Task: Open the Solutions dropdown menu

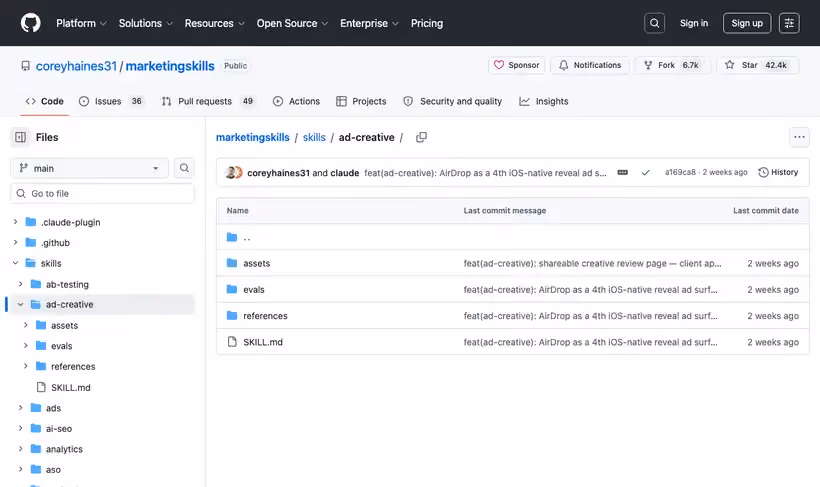Action: [145, 23]
